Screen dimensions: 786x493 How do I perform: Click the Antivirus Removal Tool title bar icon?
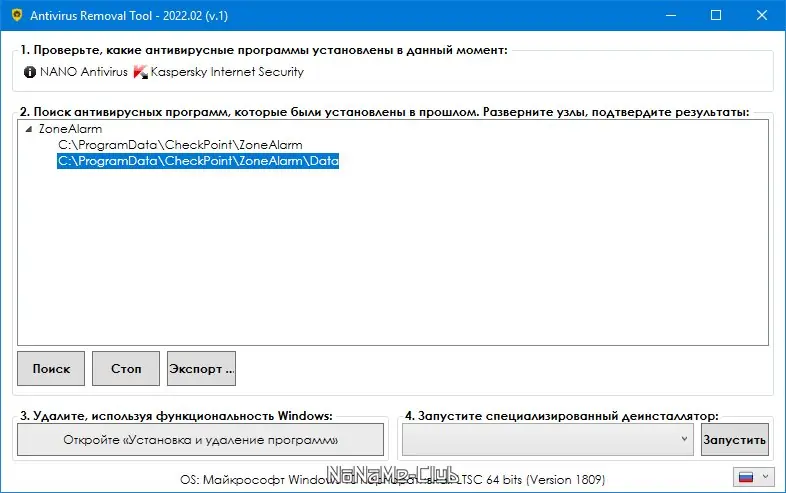point(17,15)
